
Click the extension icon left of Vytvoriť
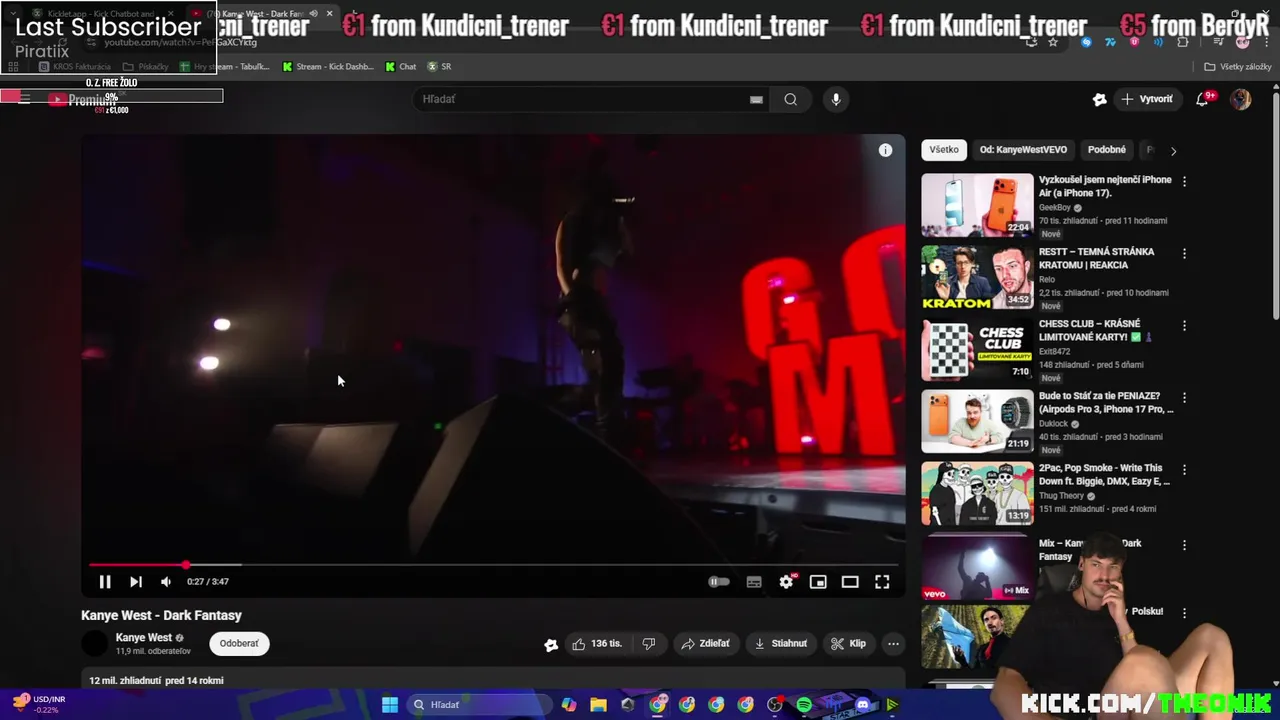(1100, 99)
